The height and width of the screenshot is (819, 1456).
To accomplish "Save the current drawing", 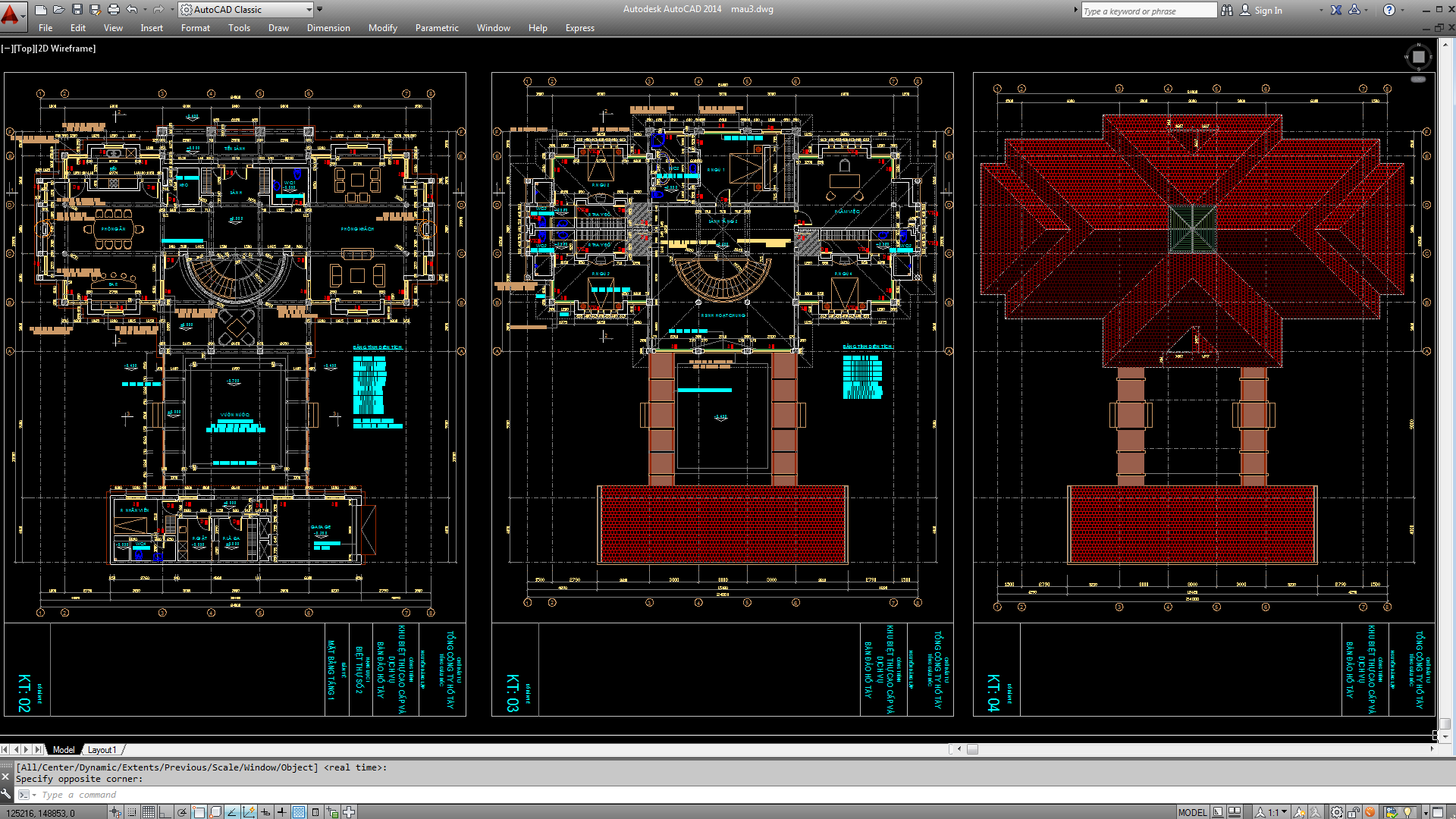I will tap(76, 9).
